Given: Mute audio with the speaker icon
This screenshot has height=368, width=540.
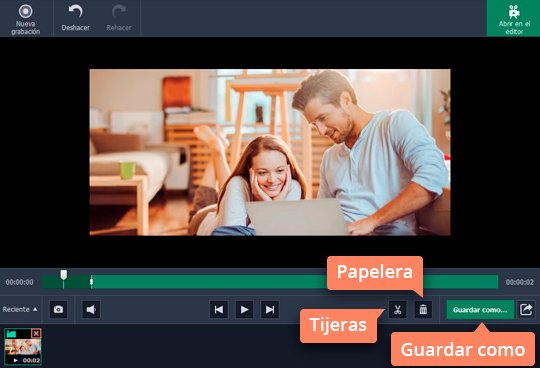Looking at the screenshot, I should tap(91, 309).
